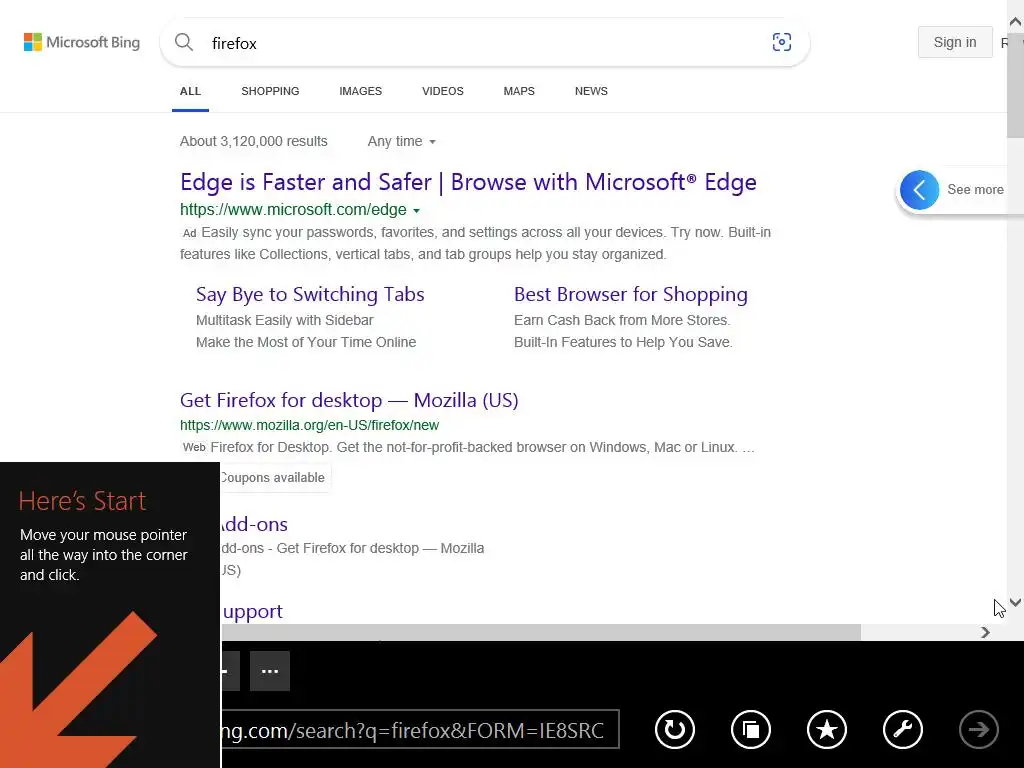
Task: Click the horizontal scrollbar right arrow
Action: [985, 632]
